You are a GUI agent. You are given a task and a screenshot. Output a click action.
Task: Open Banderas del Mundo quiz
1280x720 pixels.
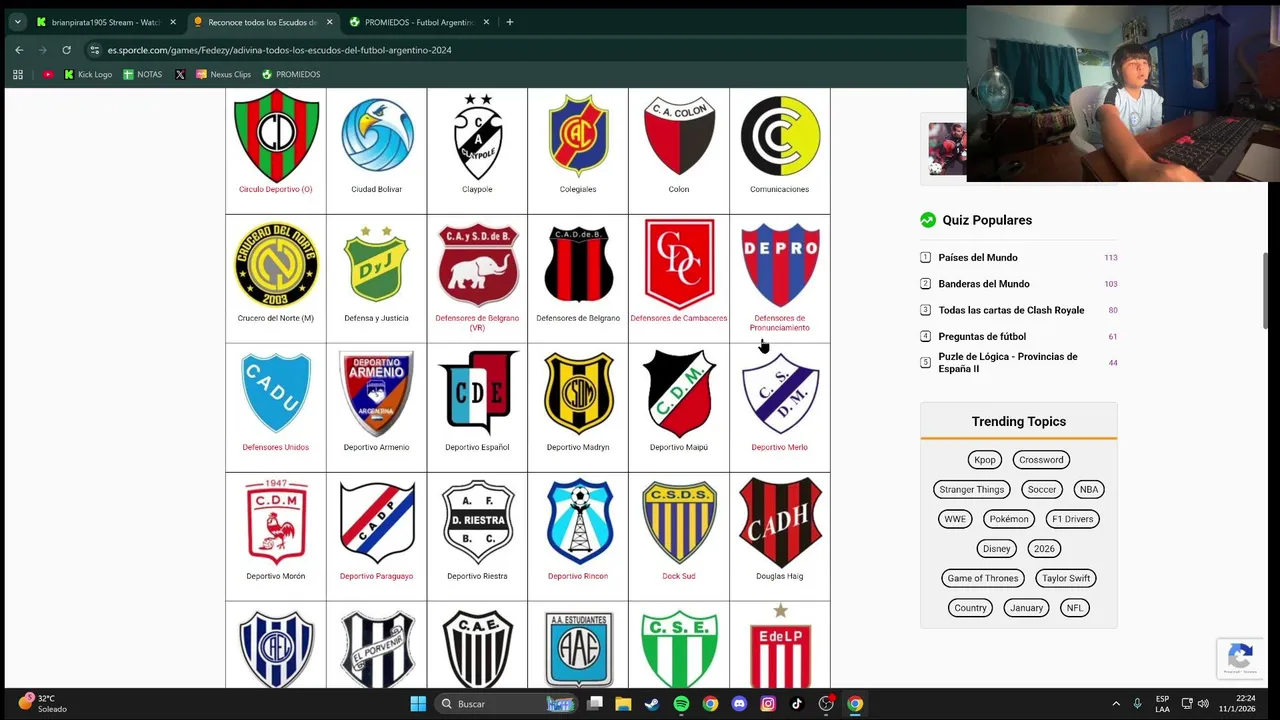984,284
